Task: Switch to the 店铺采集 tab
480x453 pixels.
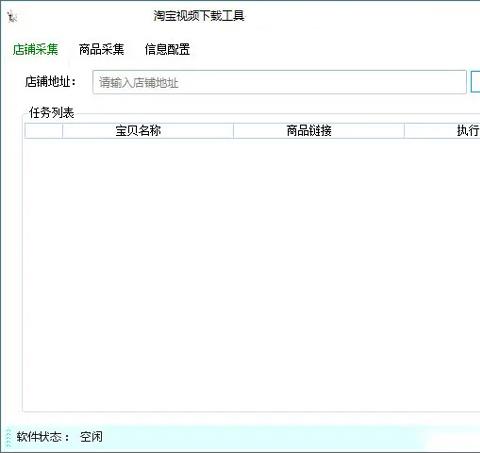Action: [36, 50]
